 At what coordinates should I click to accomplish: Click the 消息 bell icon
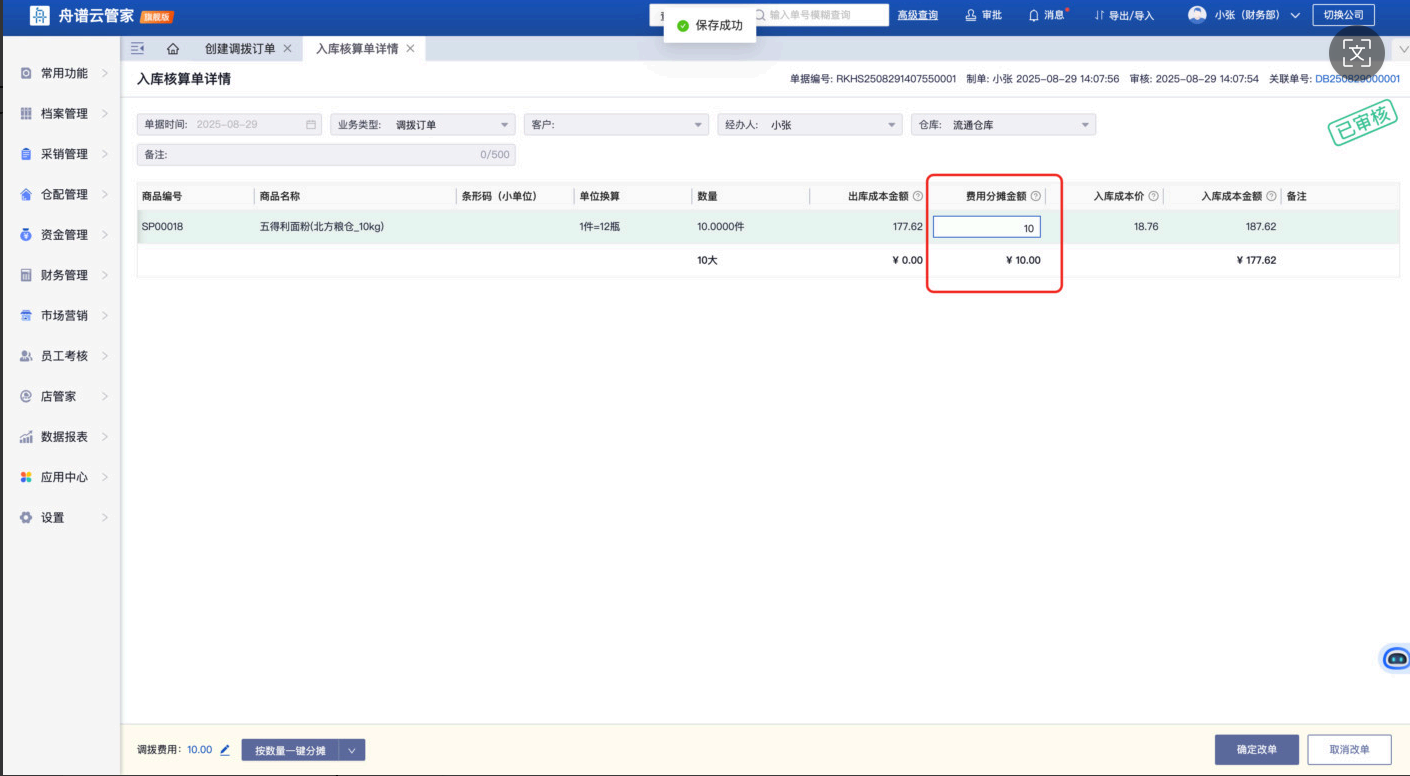(1034, 15)
